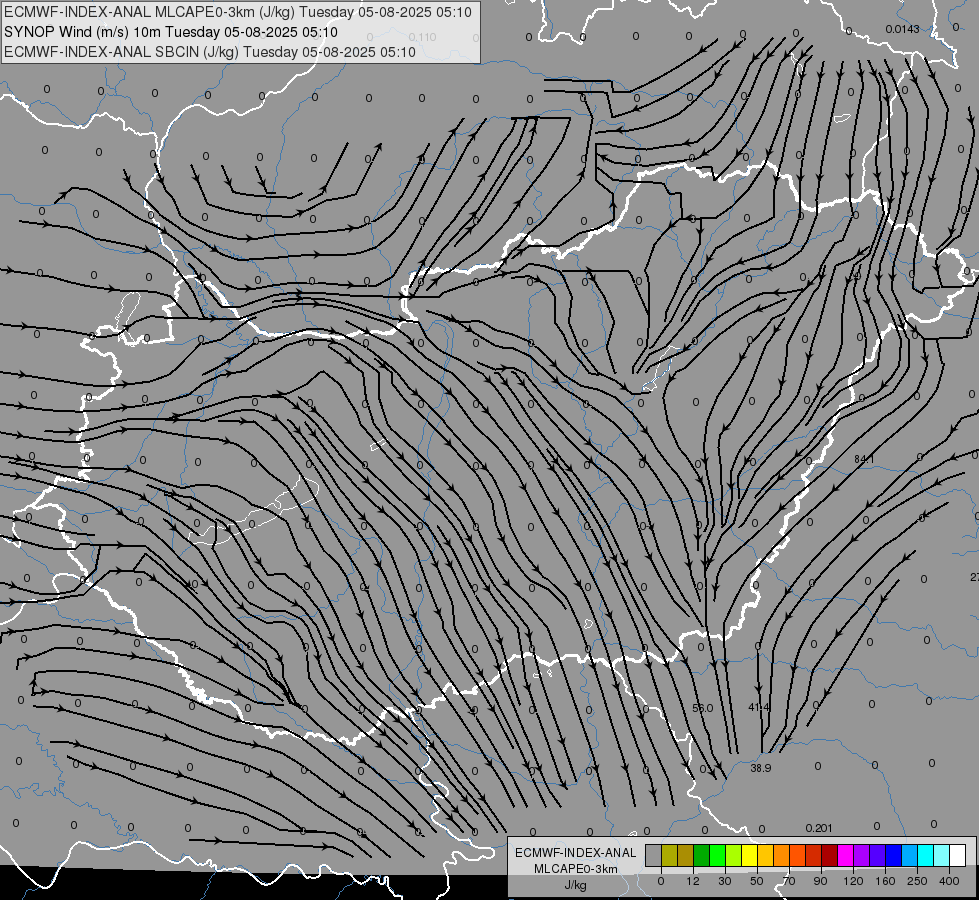Click the SBCIN title line in header

pyautogui.click(x=210, y=52)
